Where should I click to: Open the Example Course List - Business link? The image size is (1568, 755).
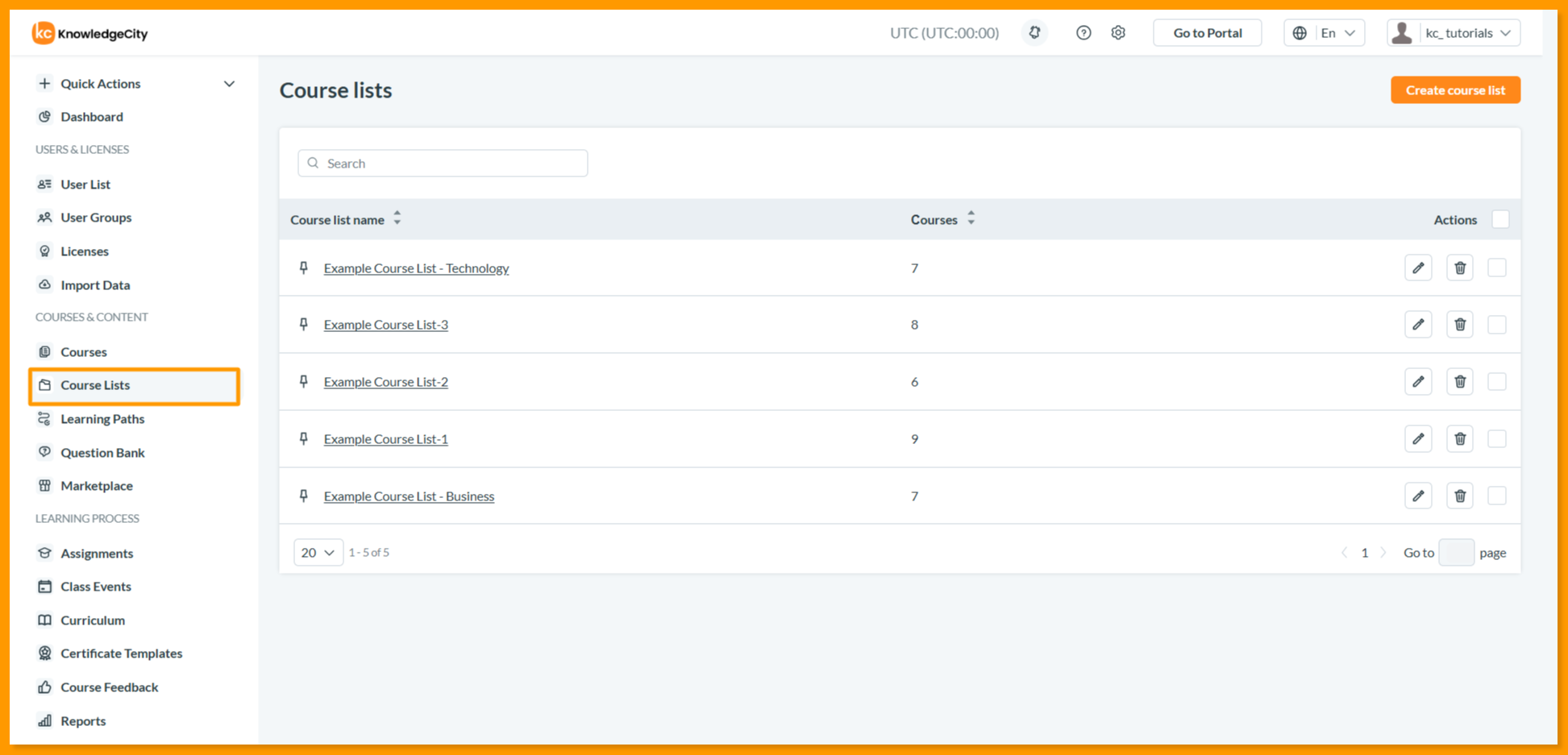click(409, 496)
